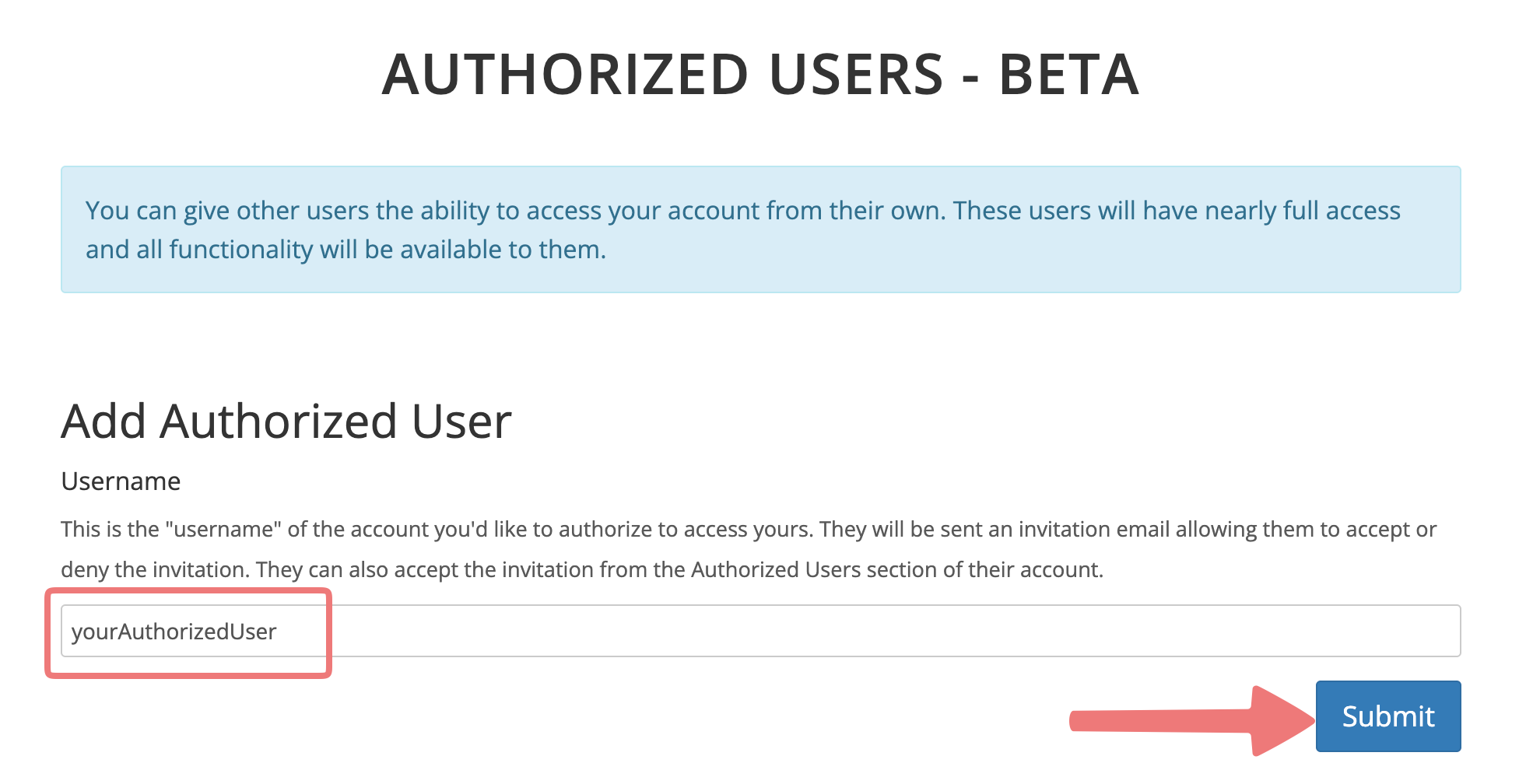Click the blue Submit button
This screenshot has width=1533, height=784.
(1388, 716)
